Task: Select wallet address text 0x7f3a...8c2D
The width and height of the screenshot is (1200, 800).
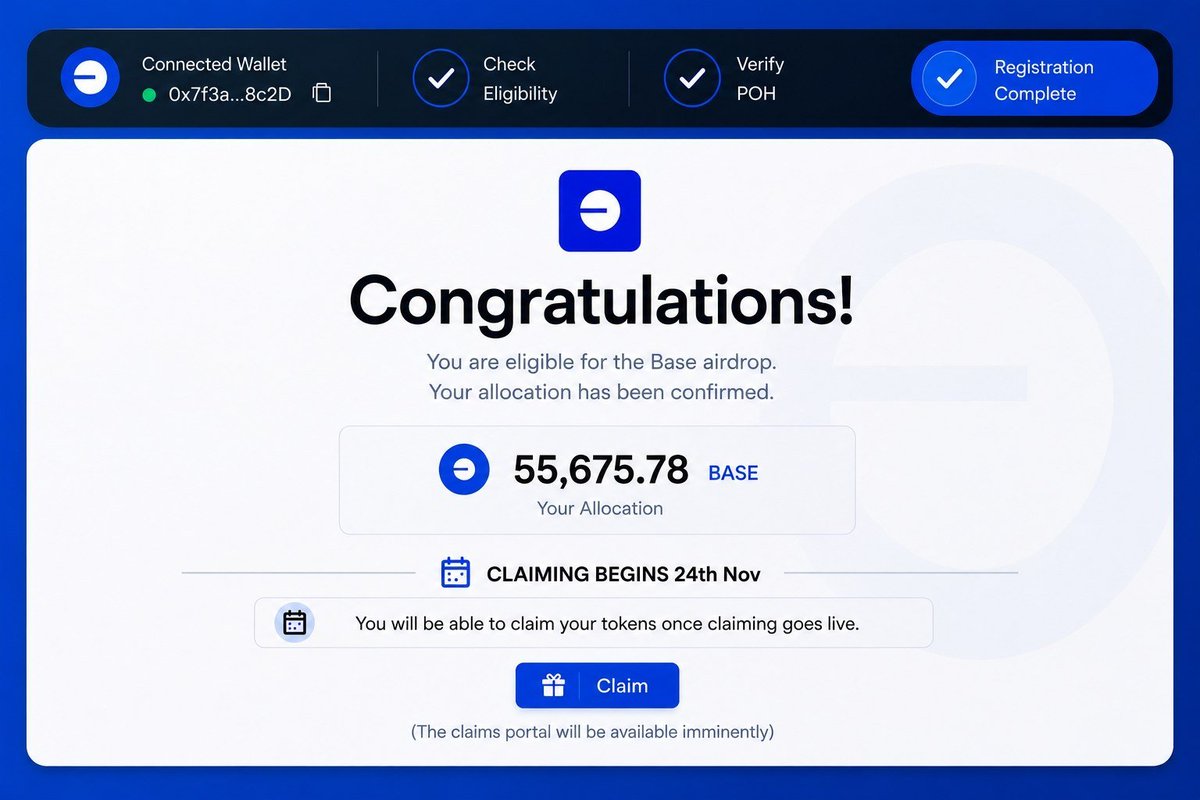Action: 230,95
